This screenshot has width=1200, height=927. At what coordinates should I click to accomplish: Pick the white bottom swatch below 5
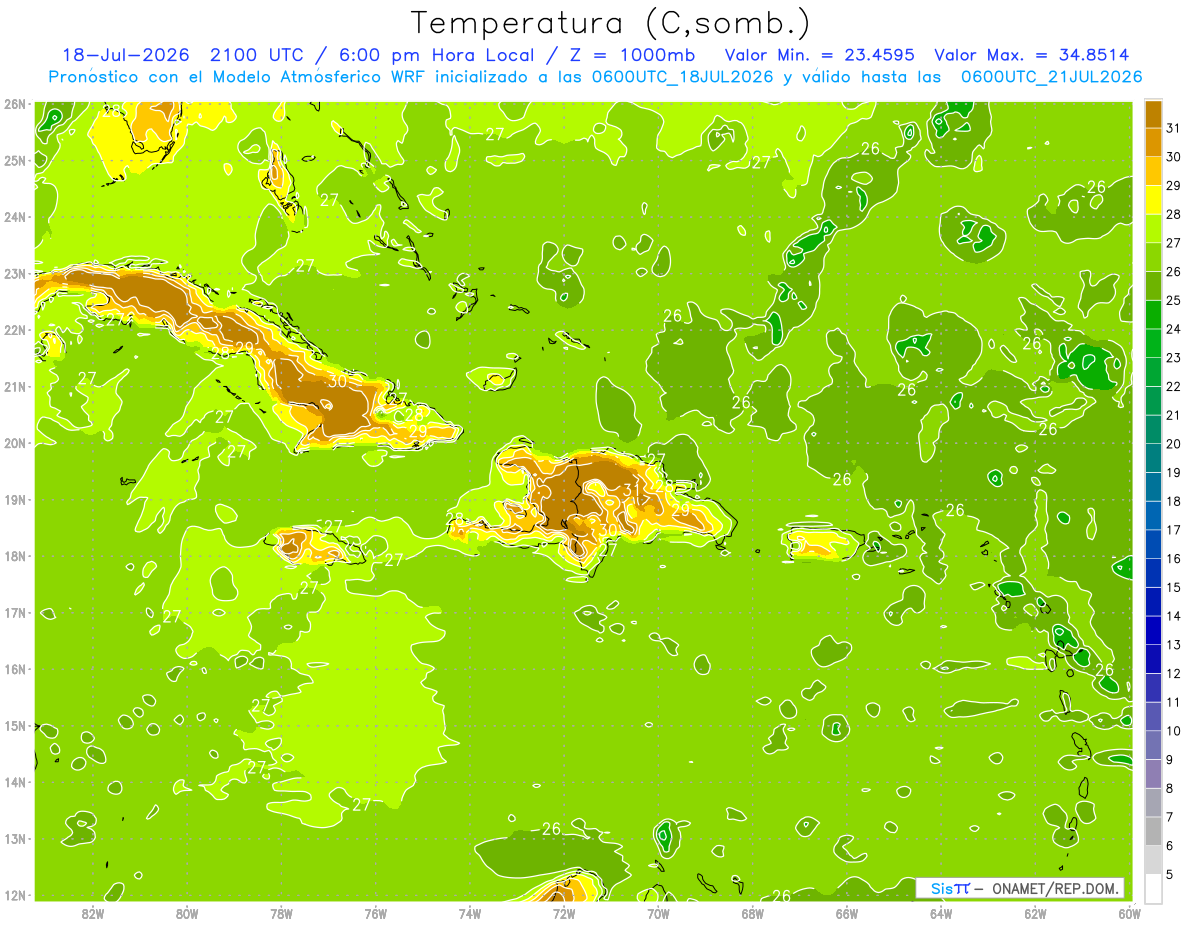(1153, 888)
